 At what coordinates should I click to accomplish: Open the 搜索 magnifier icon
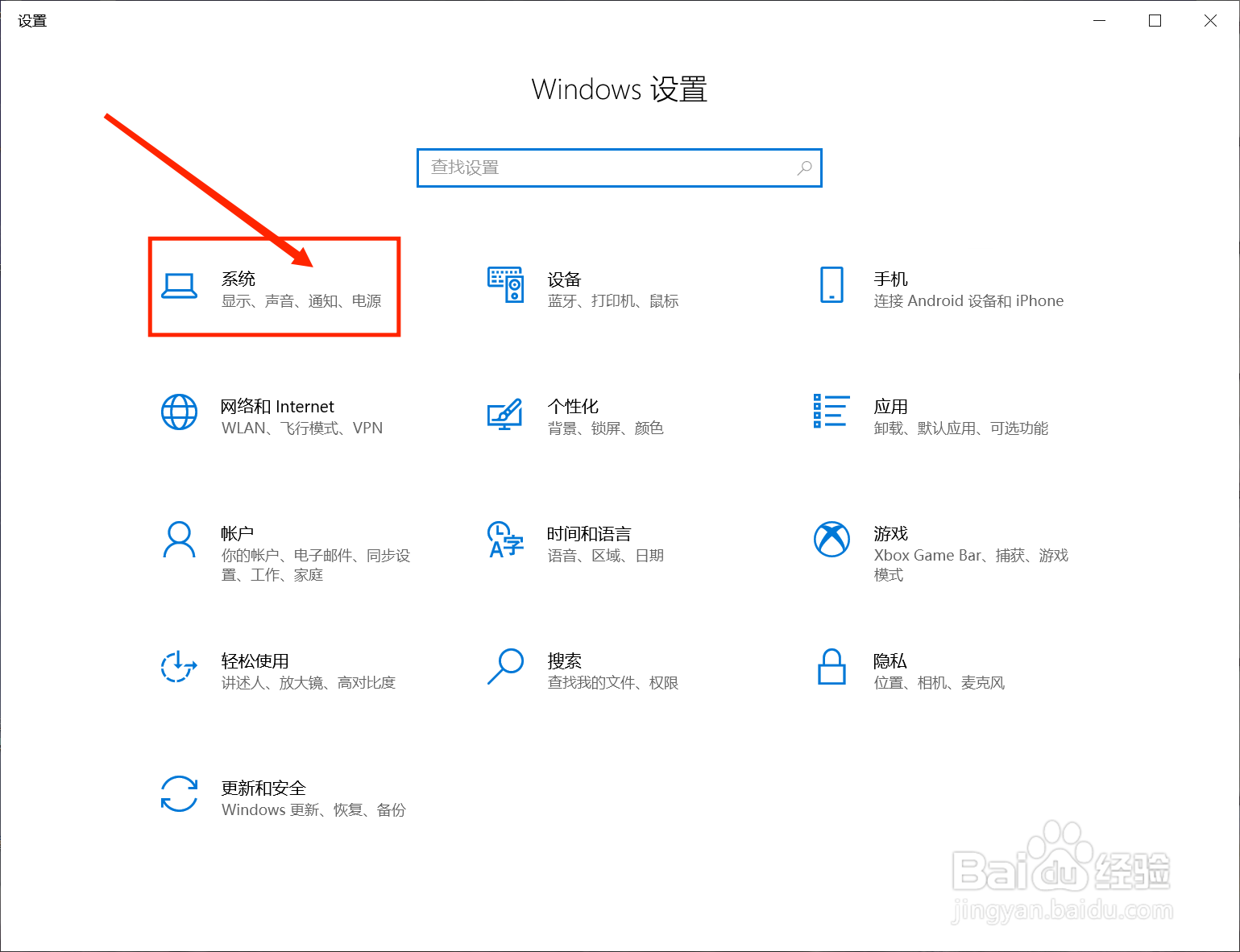[506, 667]
